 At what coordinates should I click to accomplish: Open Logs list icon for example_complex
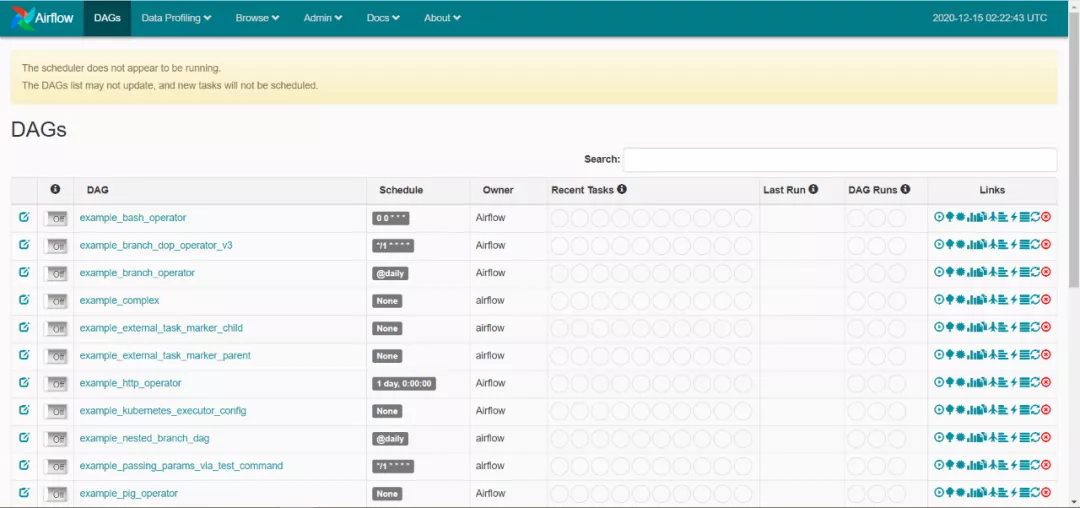coord(1025,299)
